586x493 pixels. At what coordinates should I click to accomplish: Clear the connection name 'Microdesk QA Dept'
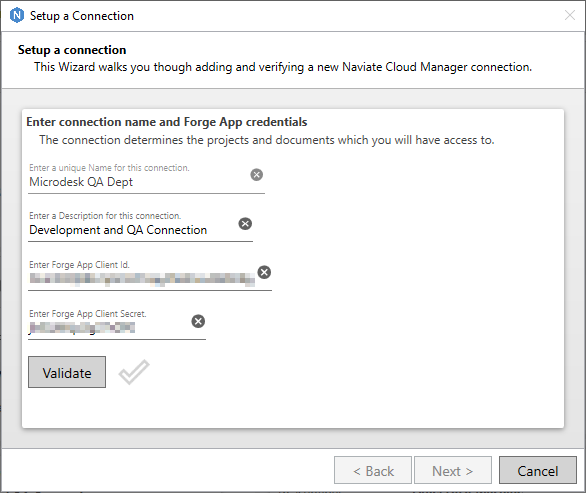(x=256, y=175)
